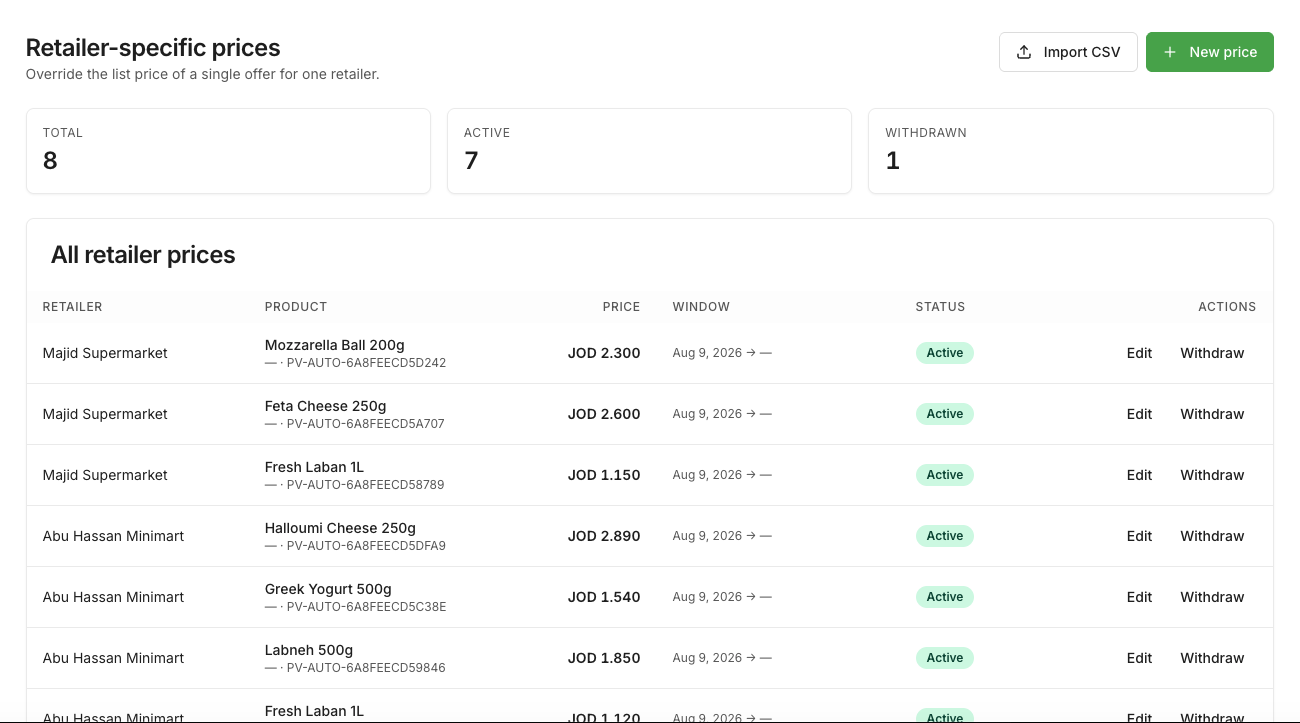Click the WINDOW column header
Image resolution: width=1300 pixels, height=723 pixels.
[x=701, y=307]
